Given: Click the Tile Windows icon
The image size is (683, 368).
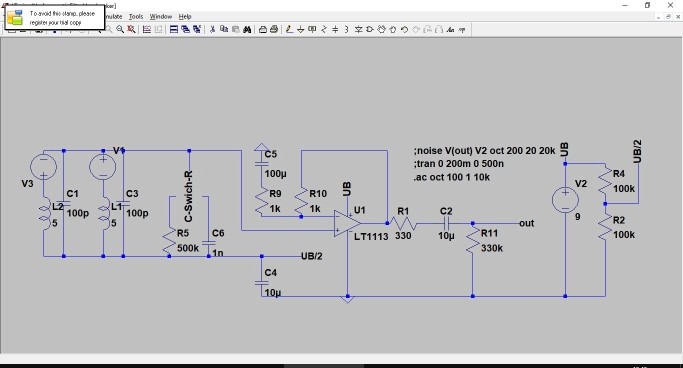Looking at the screenshot, I should point(174,30).
